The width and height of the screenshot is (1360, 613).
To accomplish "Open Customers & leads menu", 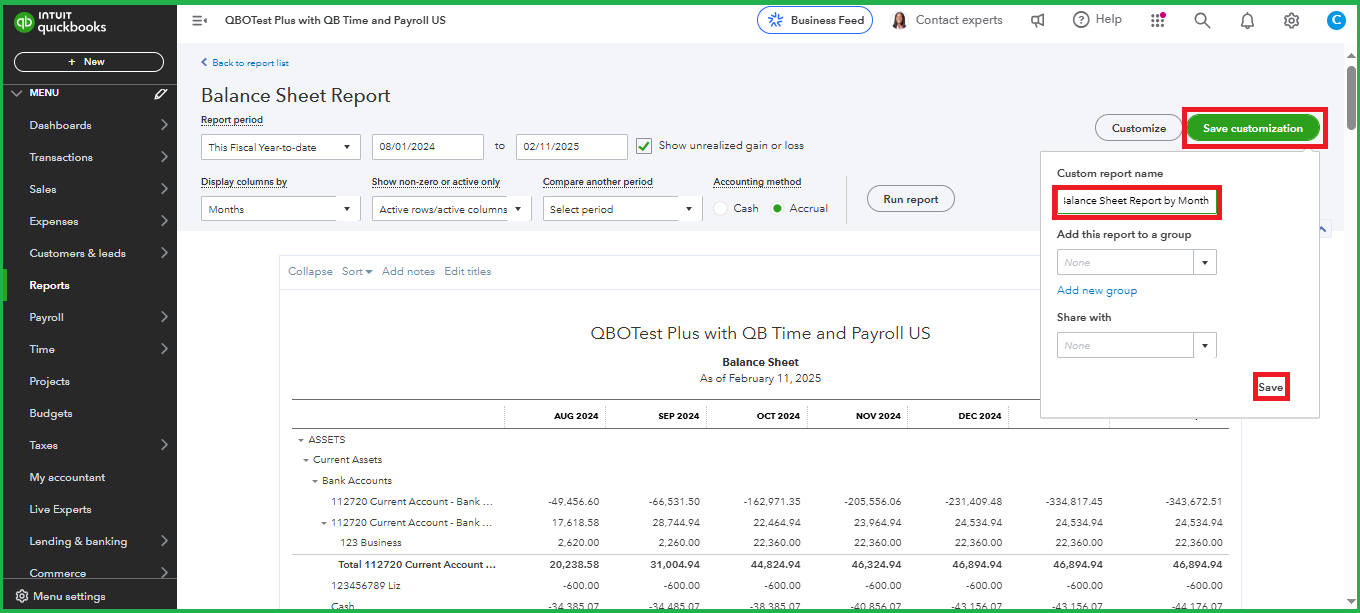I will tap(89, 253).
